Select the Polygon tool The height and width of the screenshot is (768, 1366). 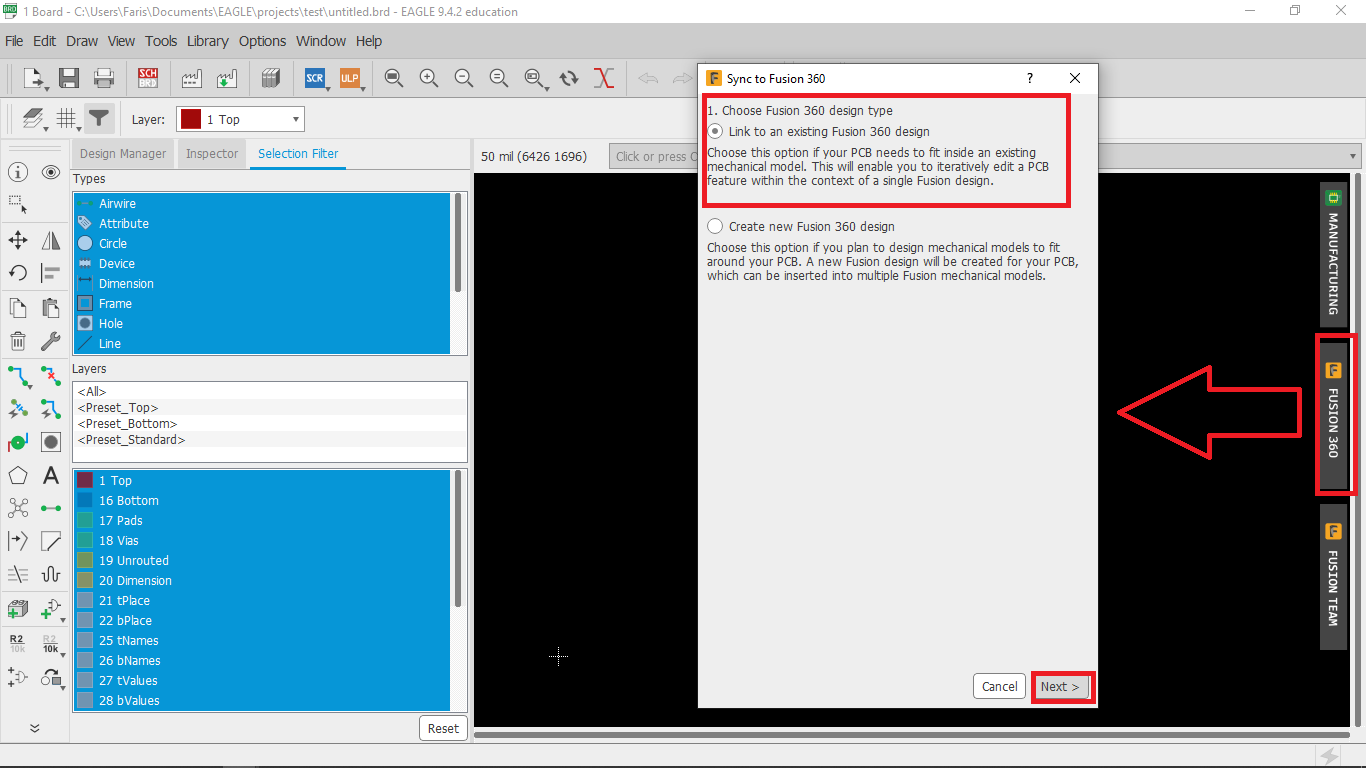[18, 476]
